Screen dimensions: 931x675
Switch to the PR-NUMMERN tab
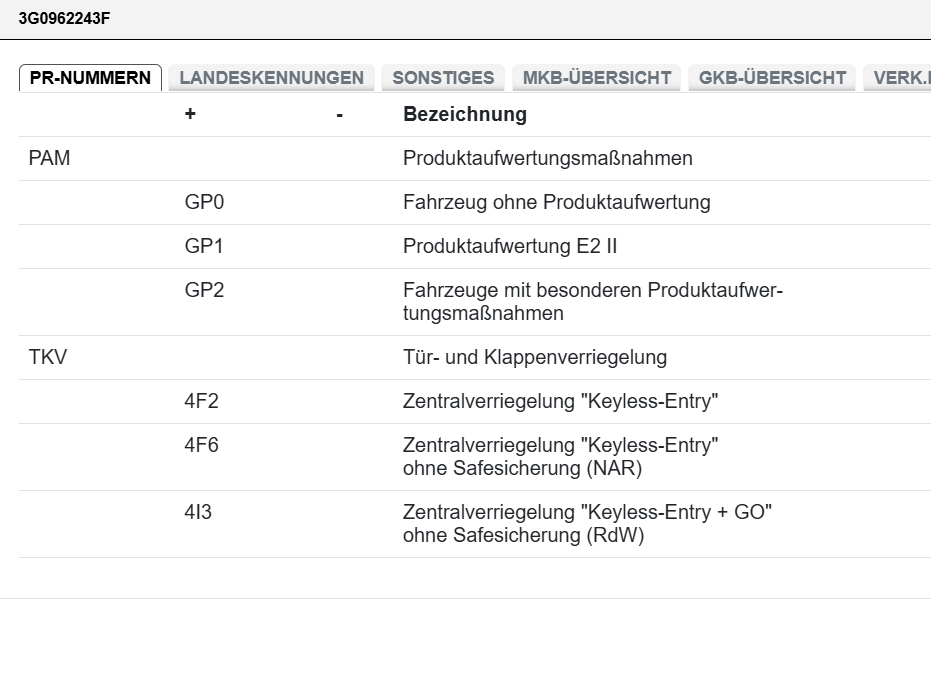(x=90, y=78)
